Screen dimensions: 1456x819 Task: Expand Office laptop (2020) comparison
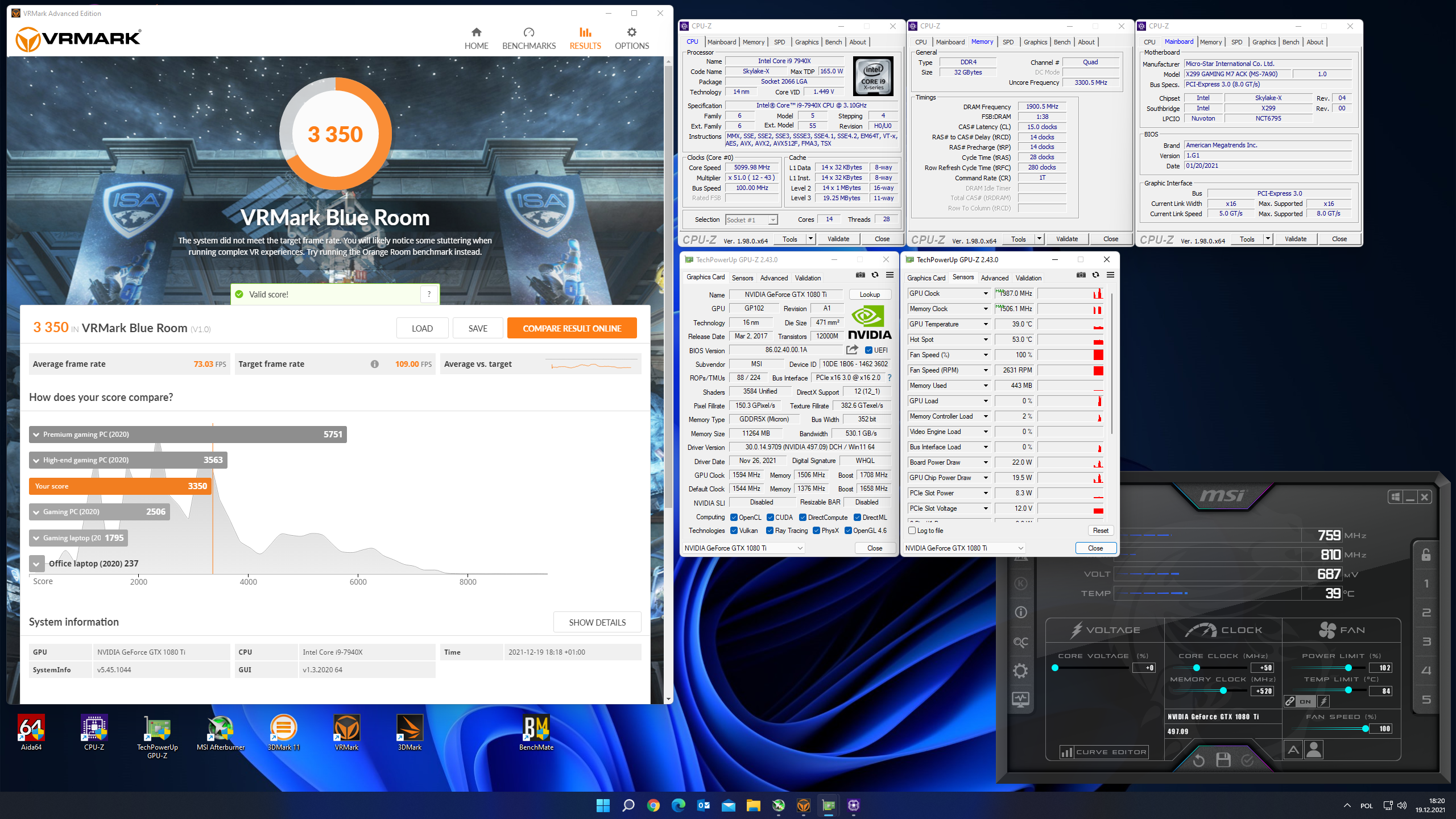tap(36, 564)
